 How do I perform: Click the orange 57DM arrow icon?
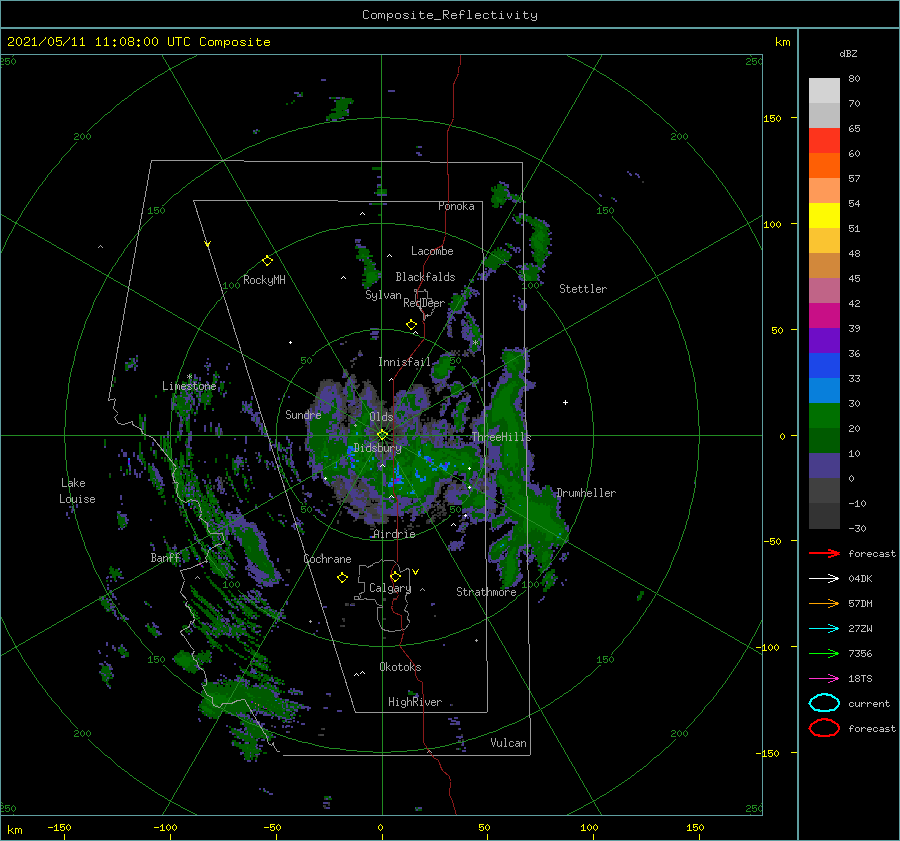tap(824, 603)
